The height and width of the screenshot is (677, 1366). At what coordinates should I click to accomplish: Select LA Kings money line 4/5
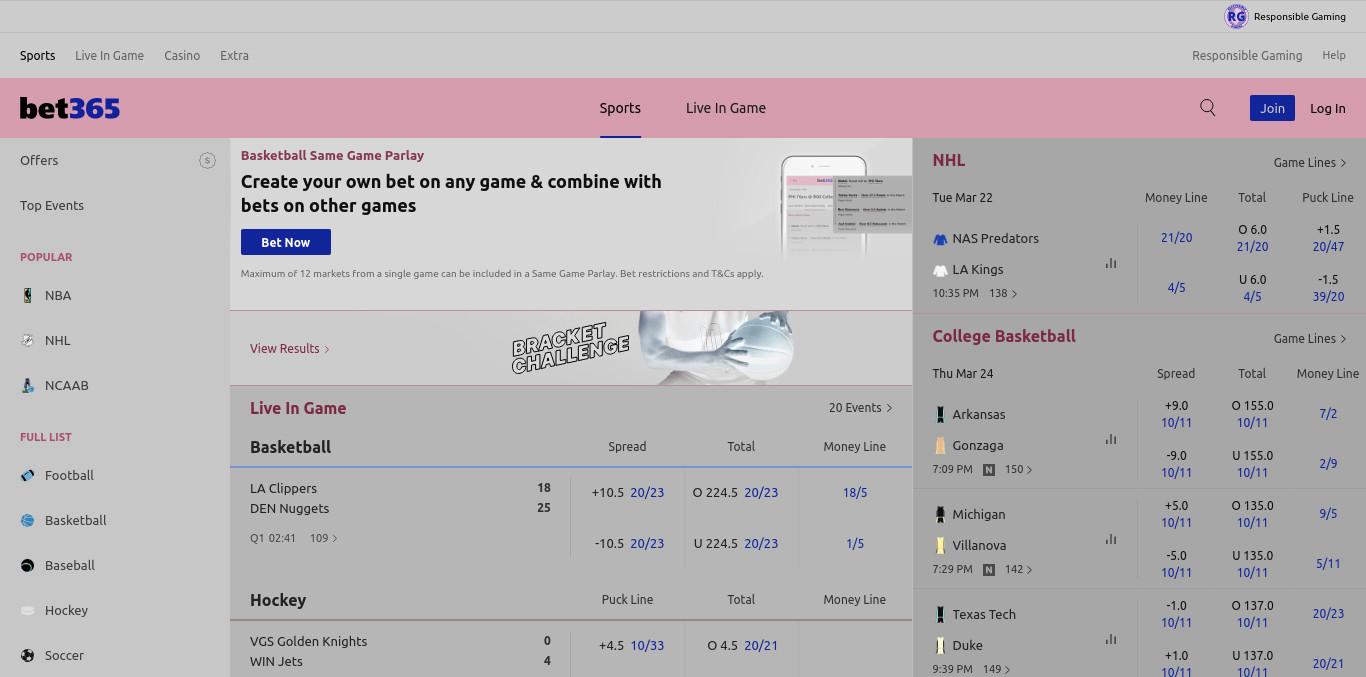point(1177,288)
